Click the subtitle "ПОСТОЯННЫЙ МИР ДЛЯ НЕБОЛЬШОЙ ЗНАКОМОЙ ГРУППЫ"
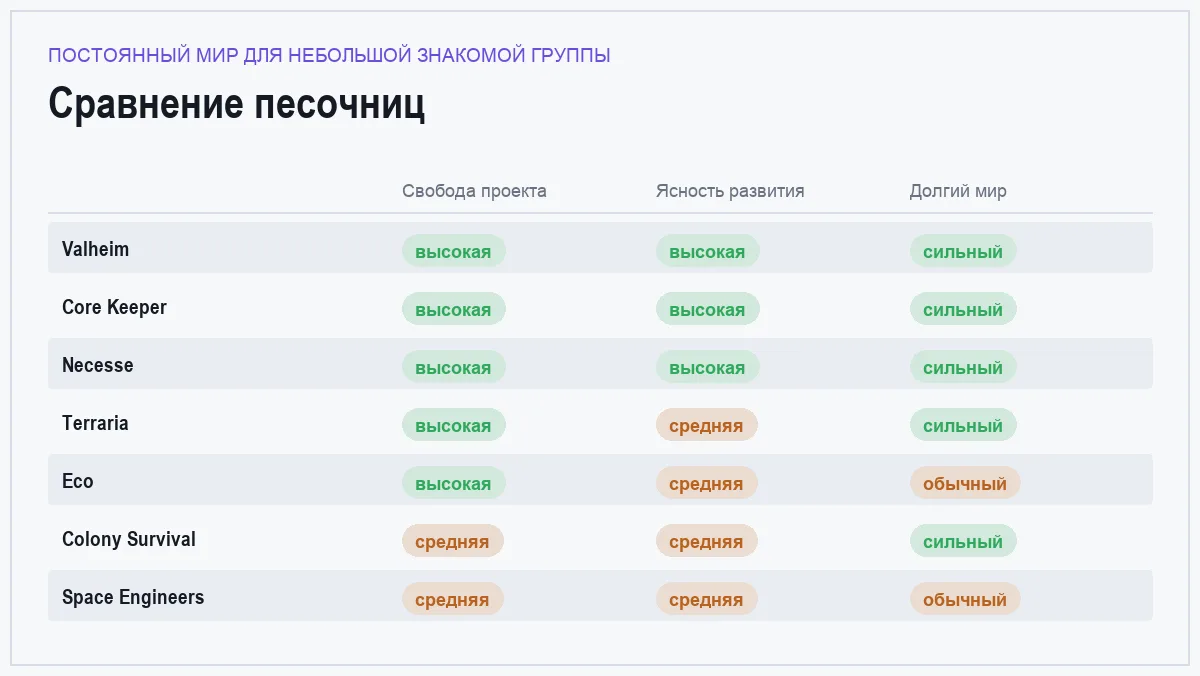Viewport: 1200px width, 676px height. (329, 55)
